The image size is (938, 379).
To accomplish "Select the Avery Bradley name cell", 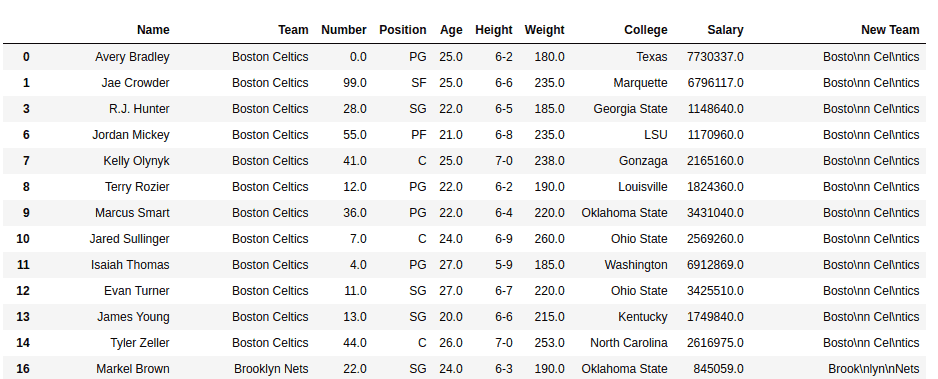I will tap(132, 57).
